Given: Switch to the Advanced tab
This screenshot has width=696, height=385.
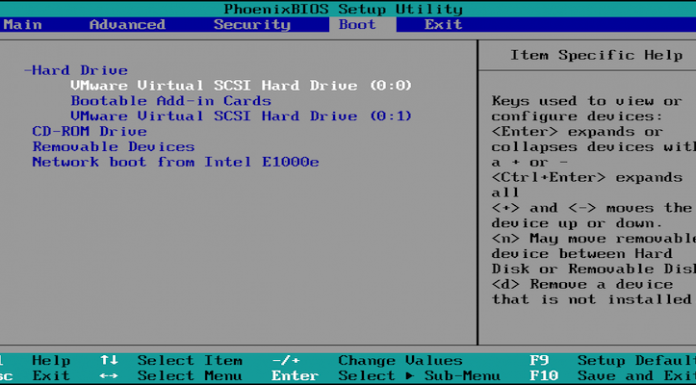Looking at the screenshot, I should click(127, 24).
